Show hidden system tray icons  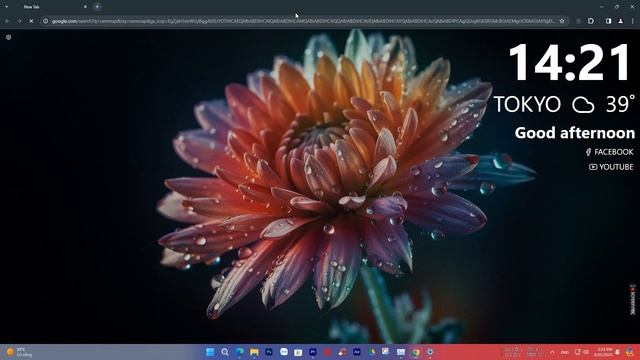552,352
